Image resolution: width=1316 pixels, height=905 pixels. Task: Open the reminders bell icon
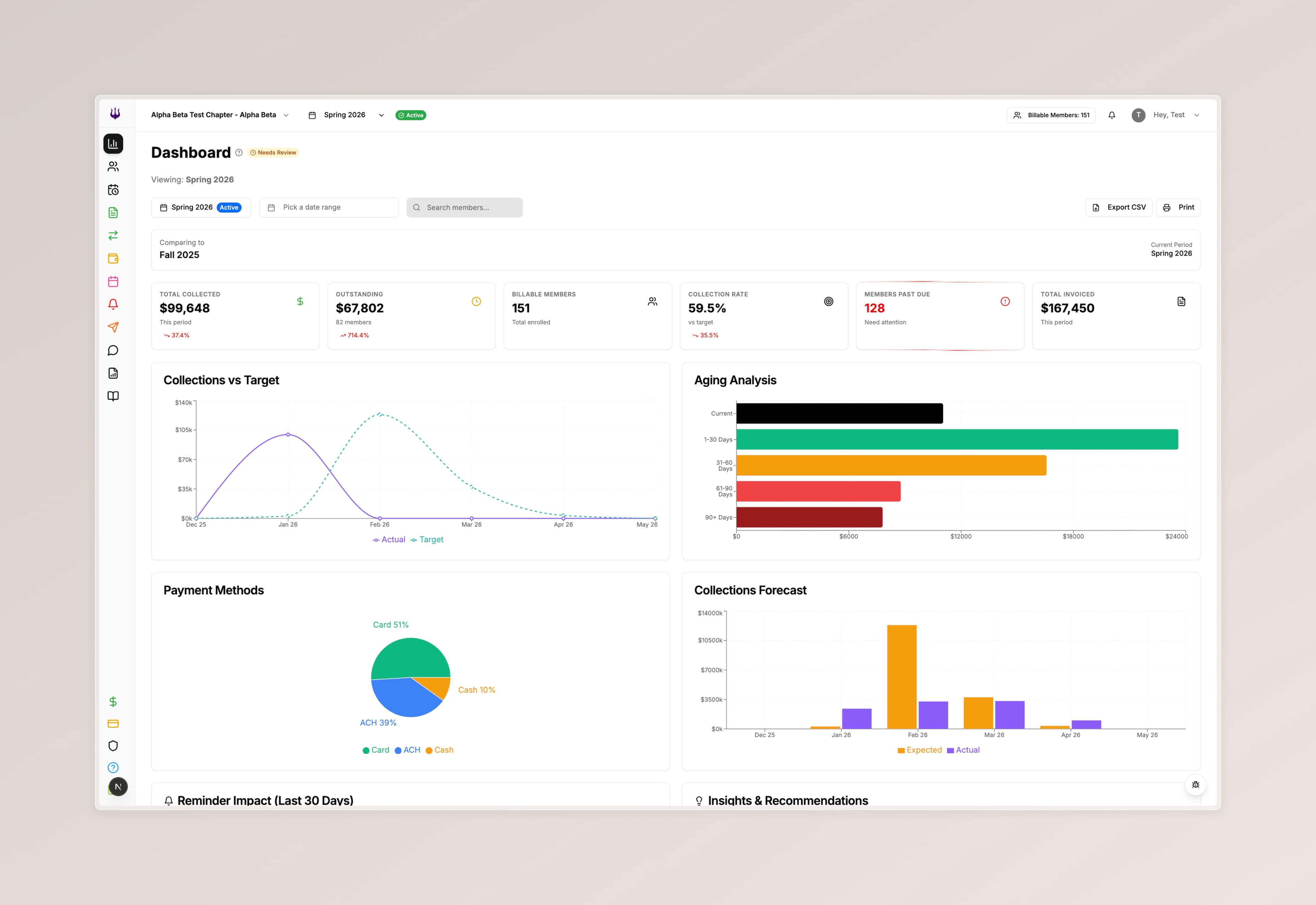coord(113,305)
